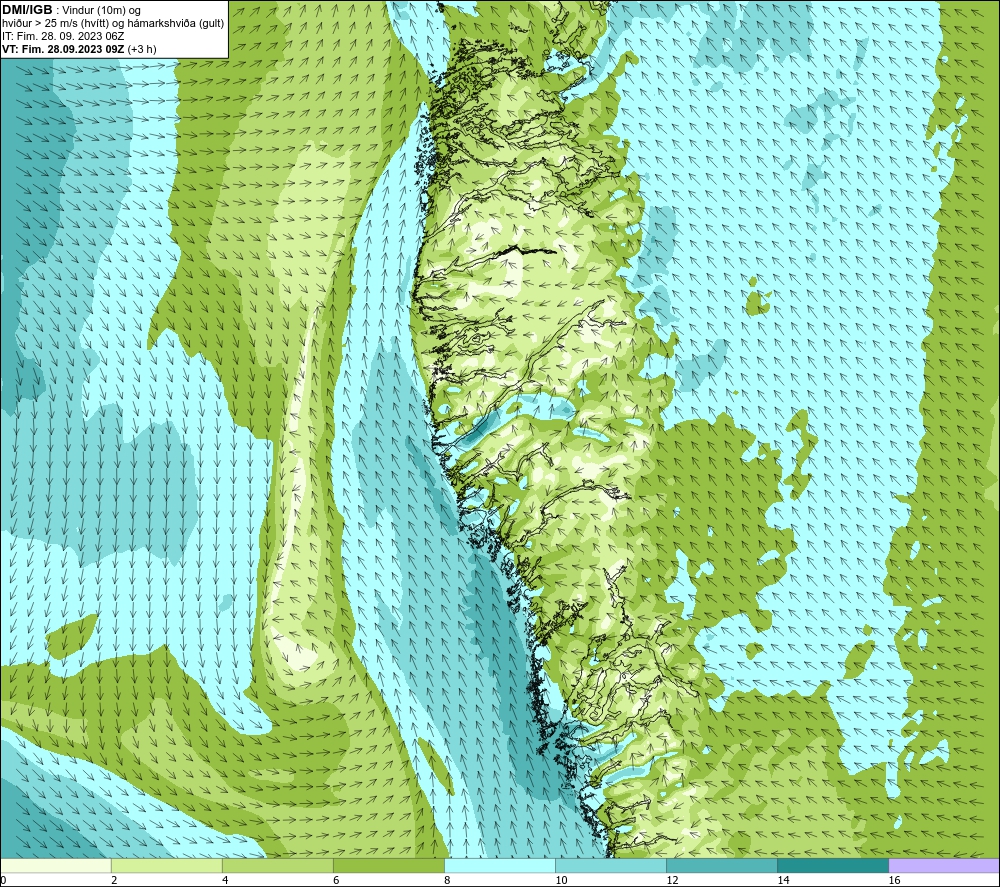
Task: Click the legend label '16'
Action: click(895, 880)
